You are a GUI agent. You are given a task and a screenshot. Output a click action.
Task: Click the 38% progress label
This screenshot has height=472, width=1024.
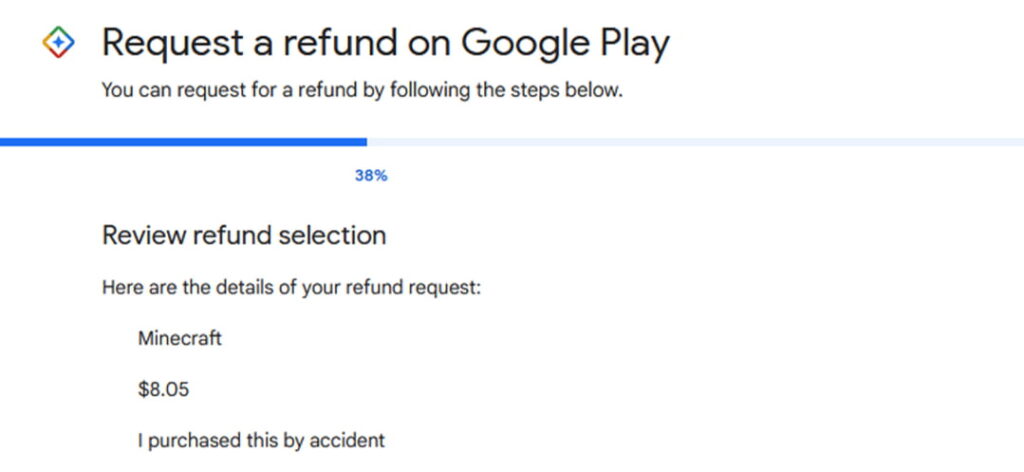tap(371, 176)
